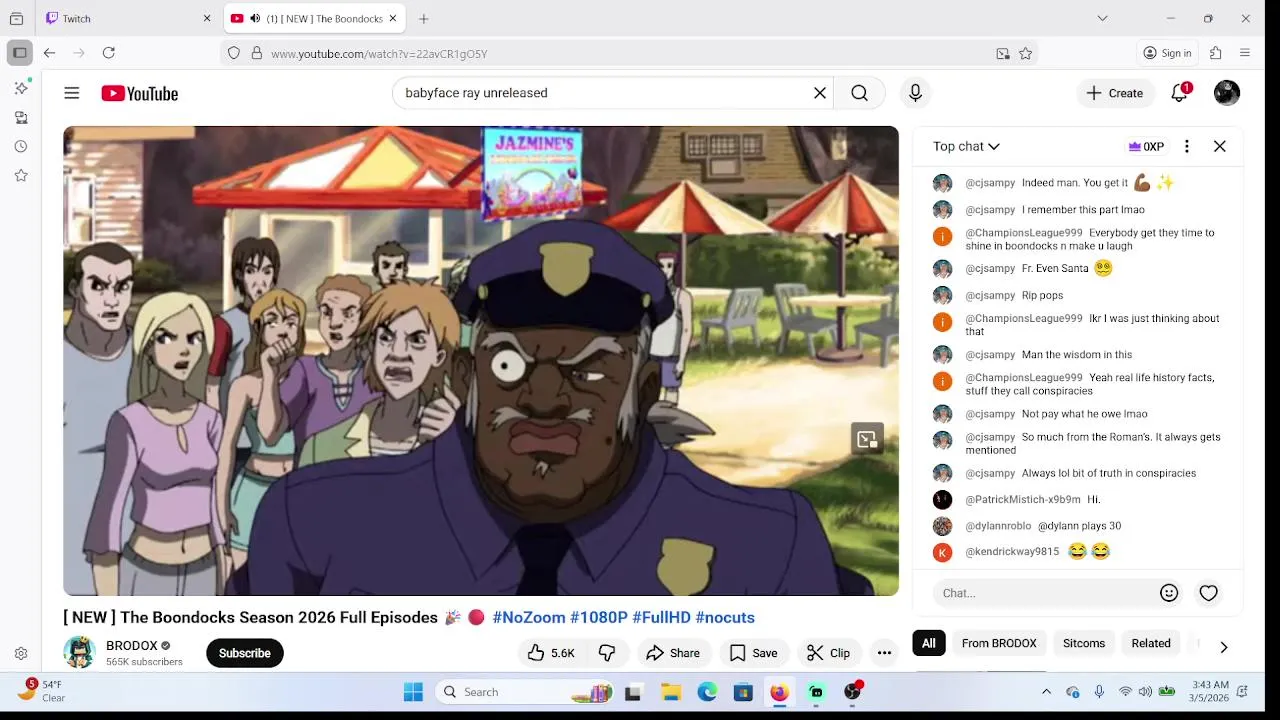
Task: Open the Windows Start menu
Action: coord(413,692)
